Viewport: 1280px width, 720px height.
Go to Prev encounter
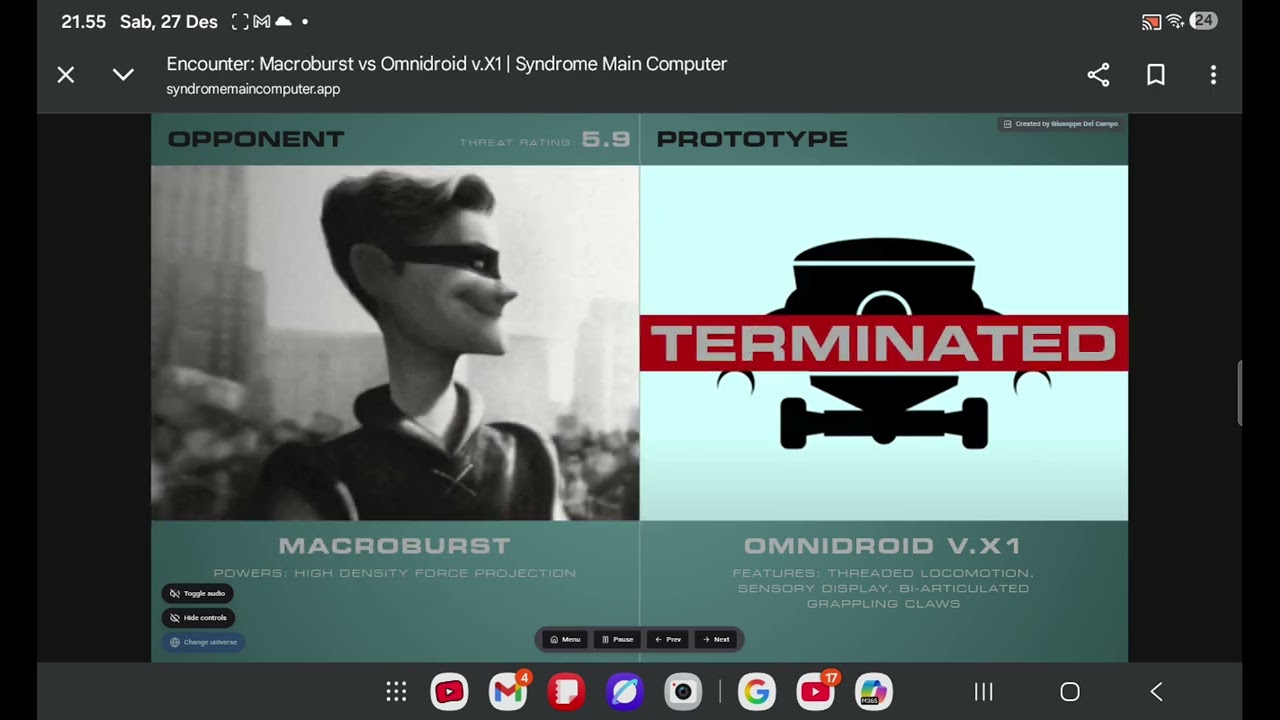click(x=668, y=639)
